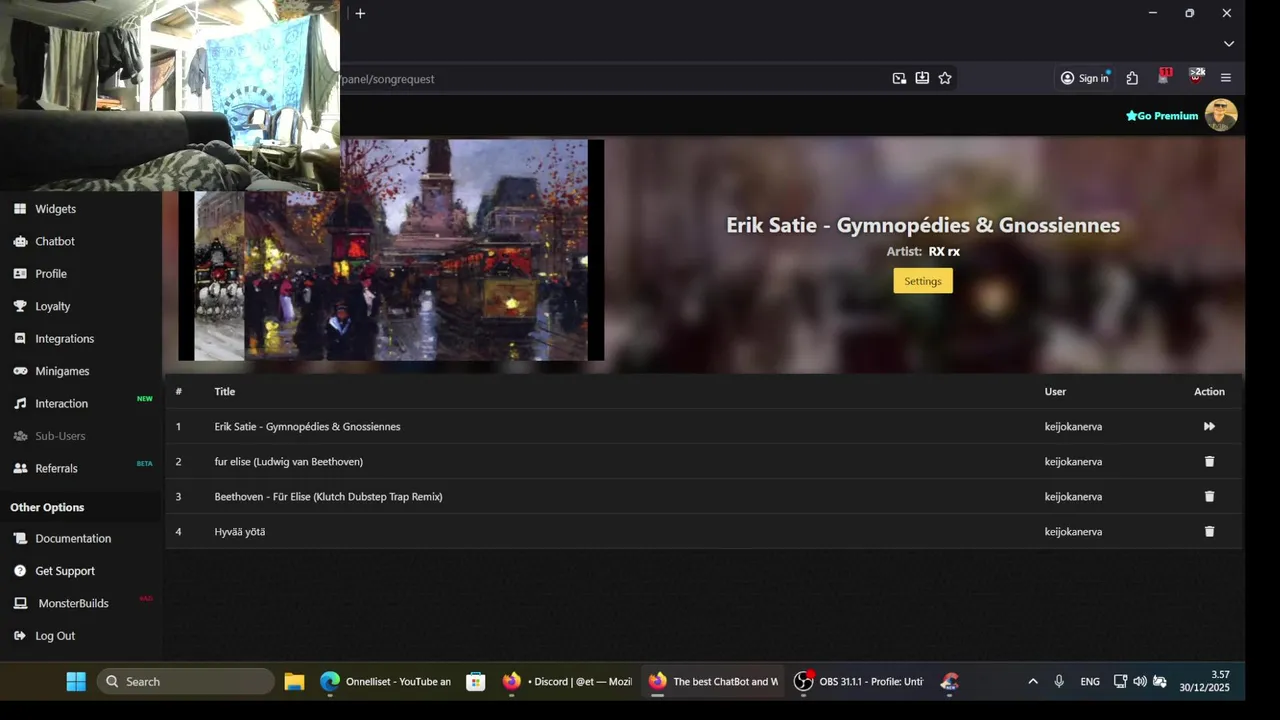1280x720 pixels.
Task: Open the Widgets sidebar item
Action: tap(55, 209)
